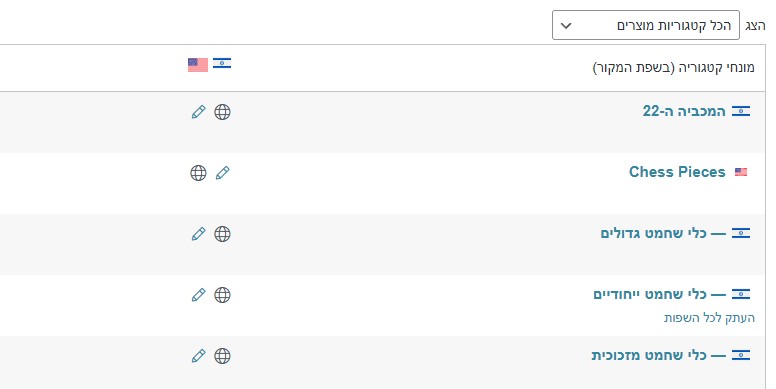Image resolution: width=776 pixels, height=389 pixels.
Task: Open the כלי שחמט גדולים category link
Action: (x=663, y=233)
